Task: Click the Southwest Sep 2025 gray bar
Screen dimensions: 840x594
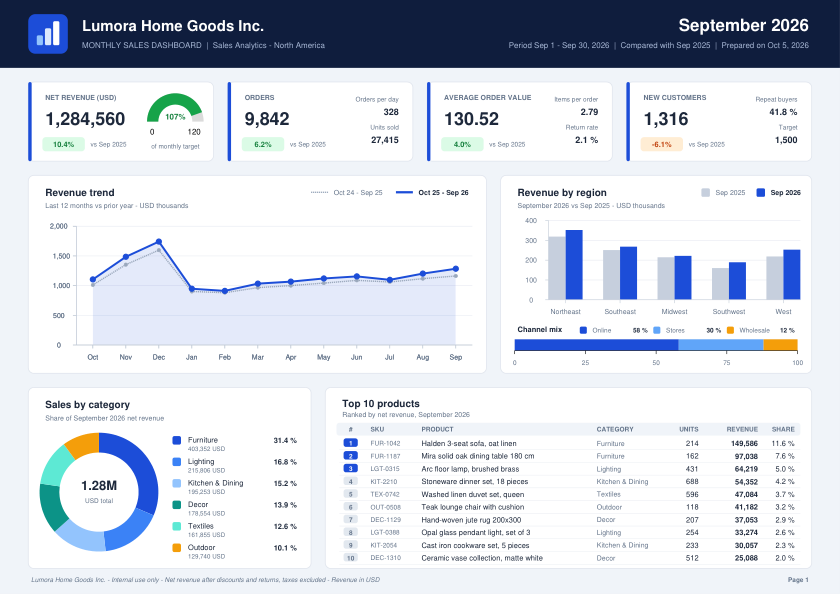Action: 721,283
